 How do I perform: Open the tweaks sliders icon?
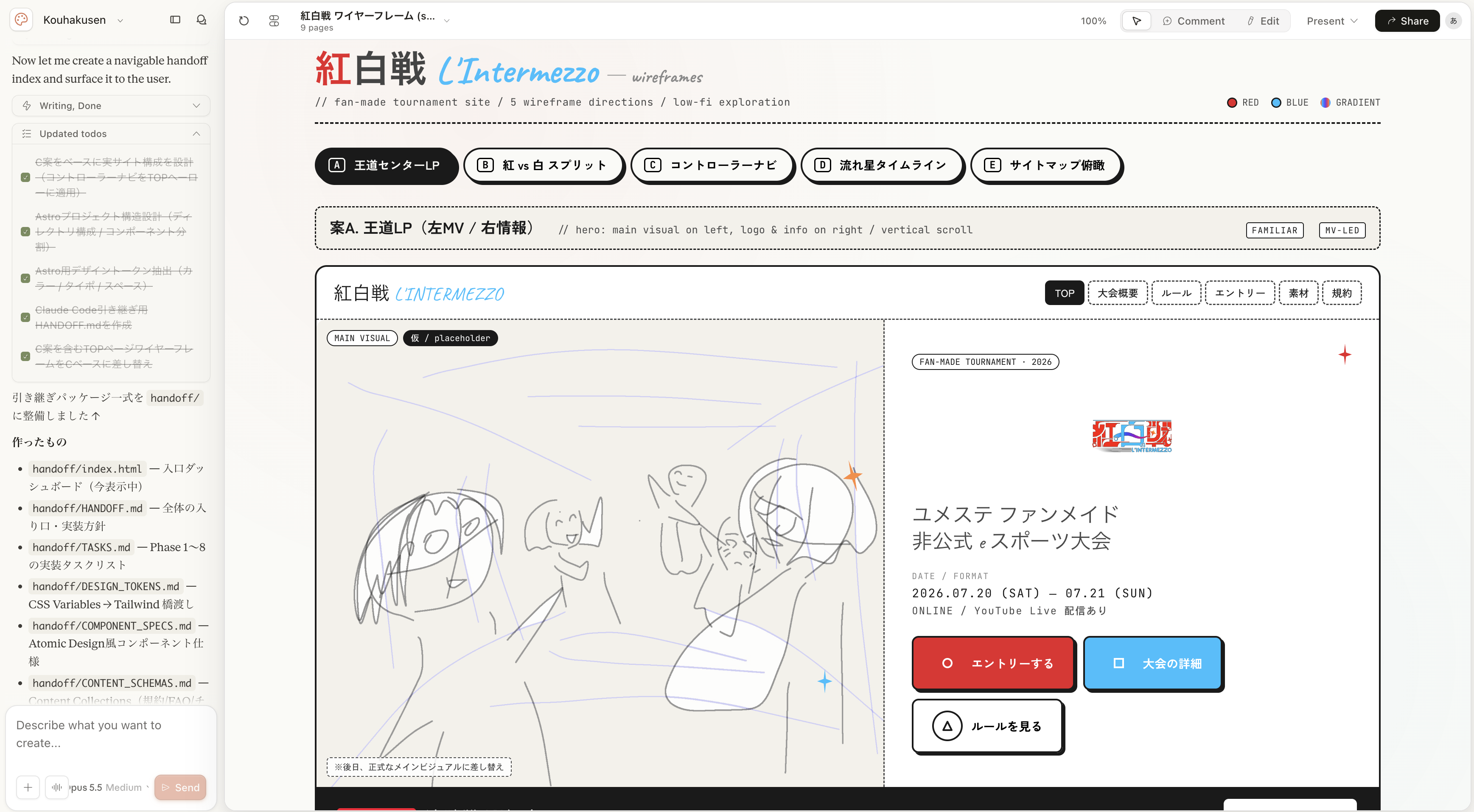[x=274, y=21]
